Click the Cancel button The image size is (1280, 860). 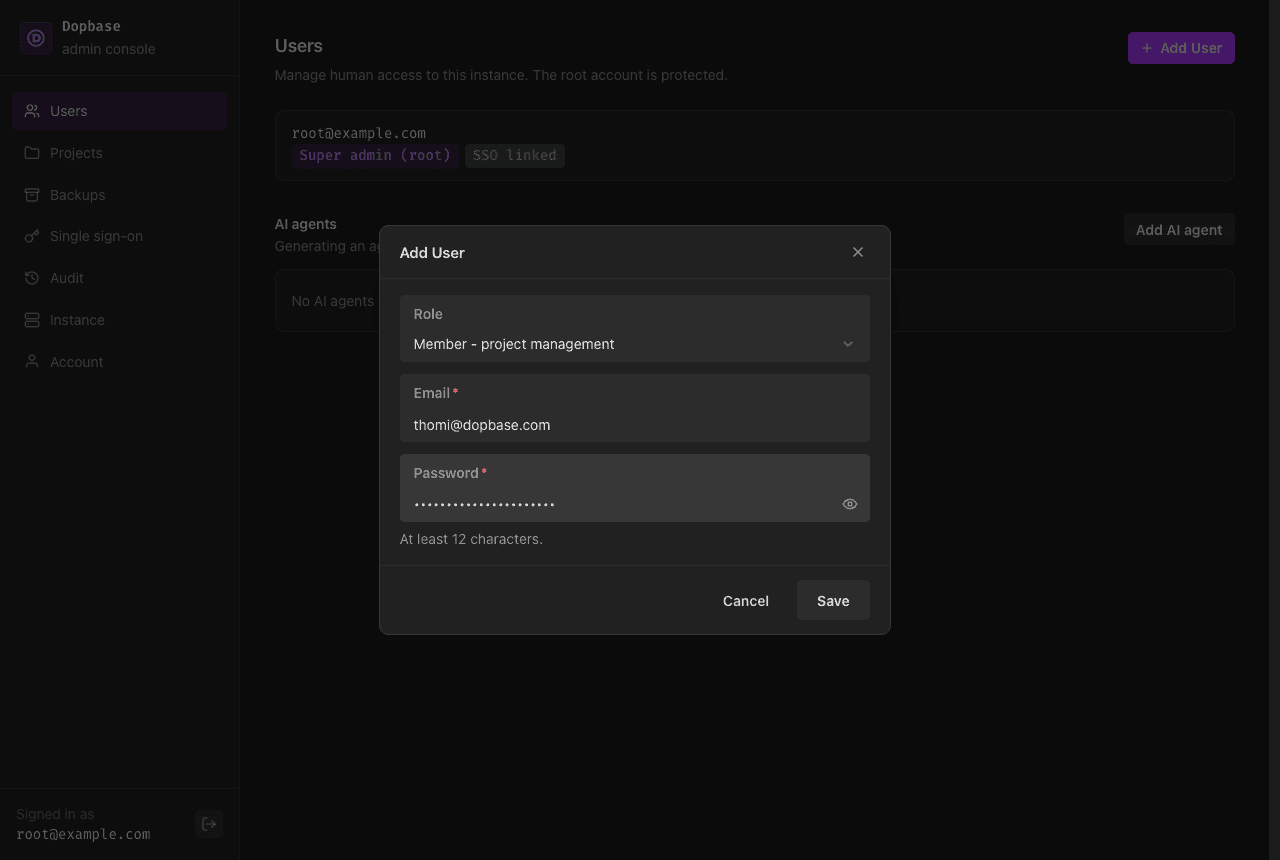click(x=746, y=600)
